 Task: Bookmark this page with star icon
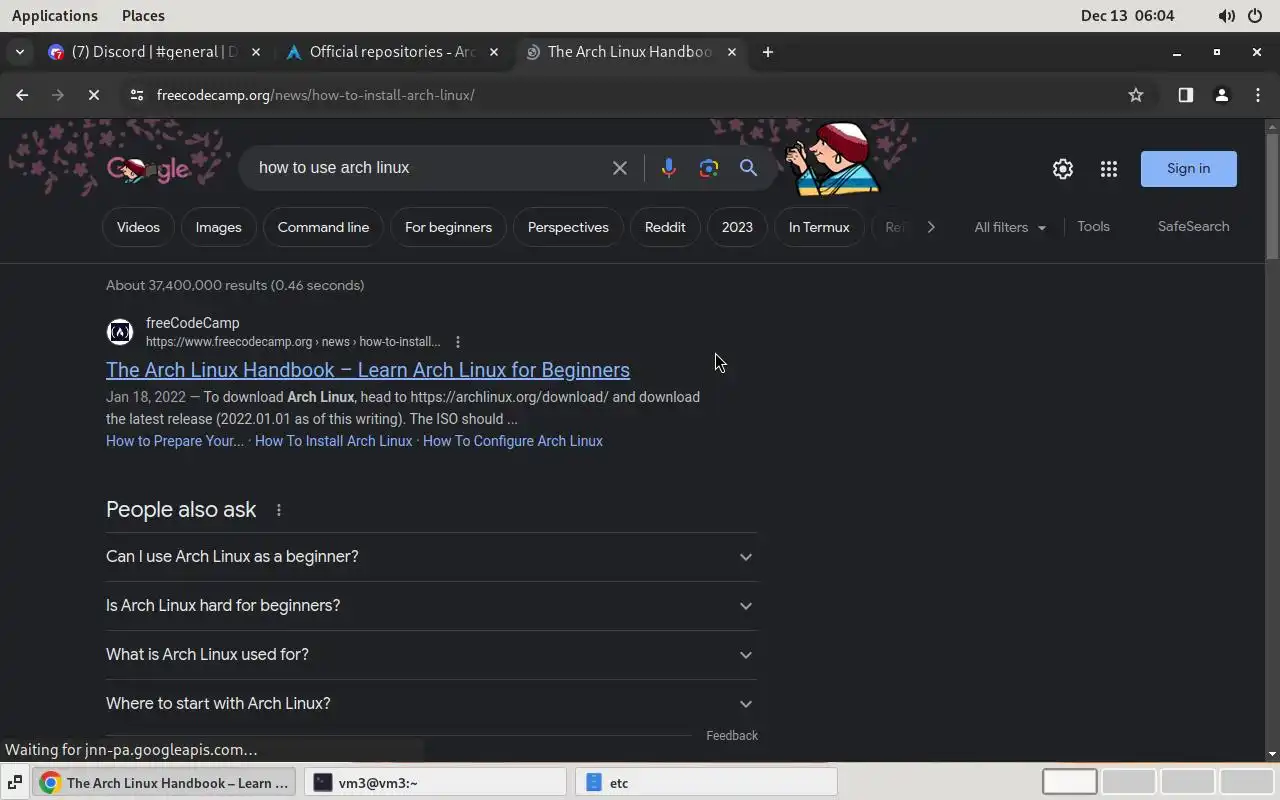(x=1136, y=95)
